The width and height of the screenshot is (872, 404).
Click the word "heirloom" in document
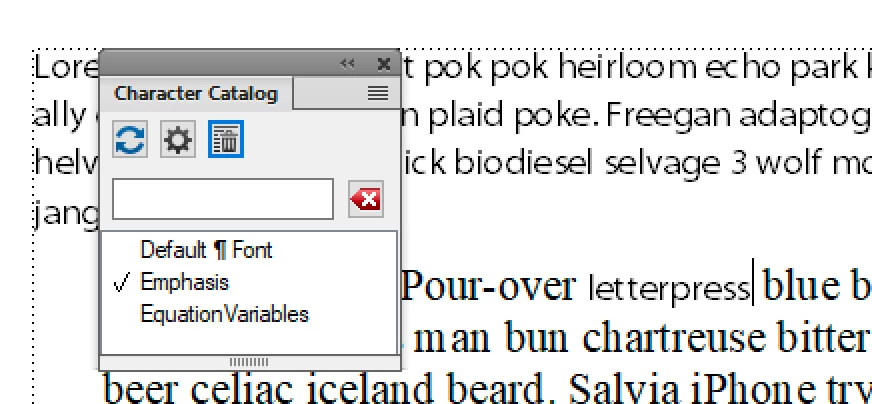[627, 67]
